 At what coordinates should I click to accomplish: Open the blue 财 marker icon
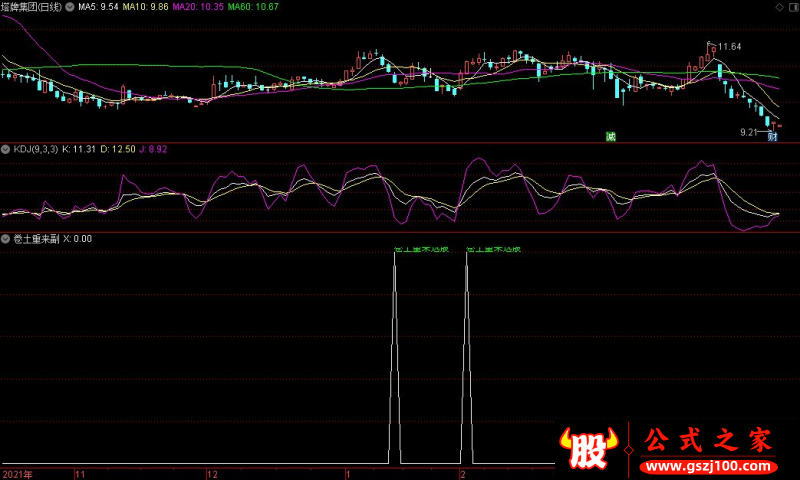(x=772, y=136)
